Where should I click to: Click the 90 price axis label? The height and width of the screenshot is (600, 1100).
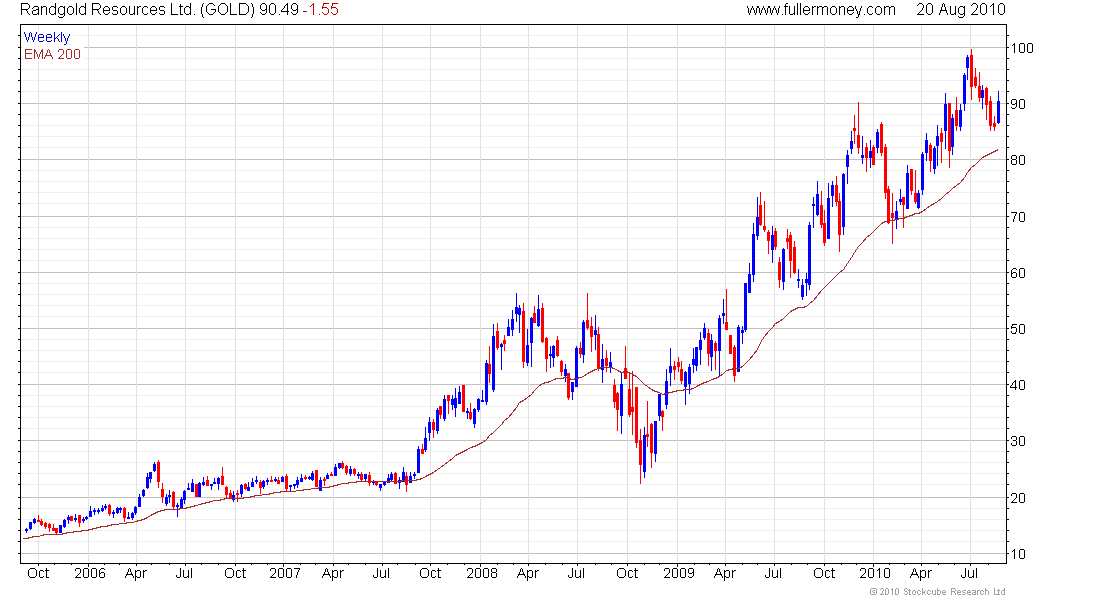(x=1017, y=104)
